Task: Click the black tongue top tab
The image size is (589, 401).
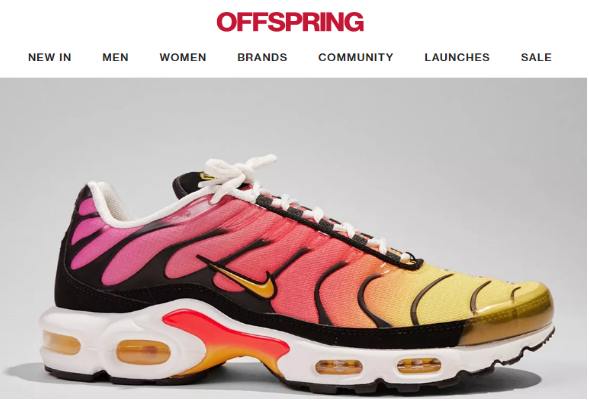Action: pyautogui.click(x=186, y=184)
